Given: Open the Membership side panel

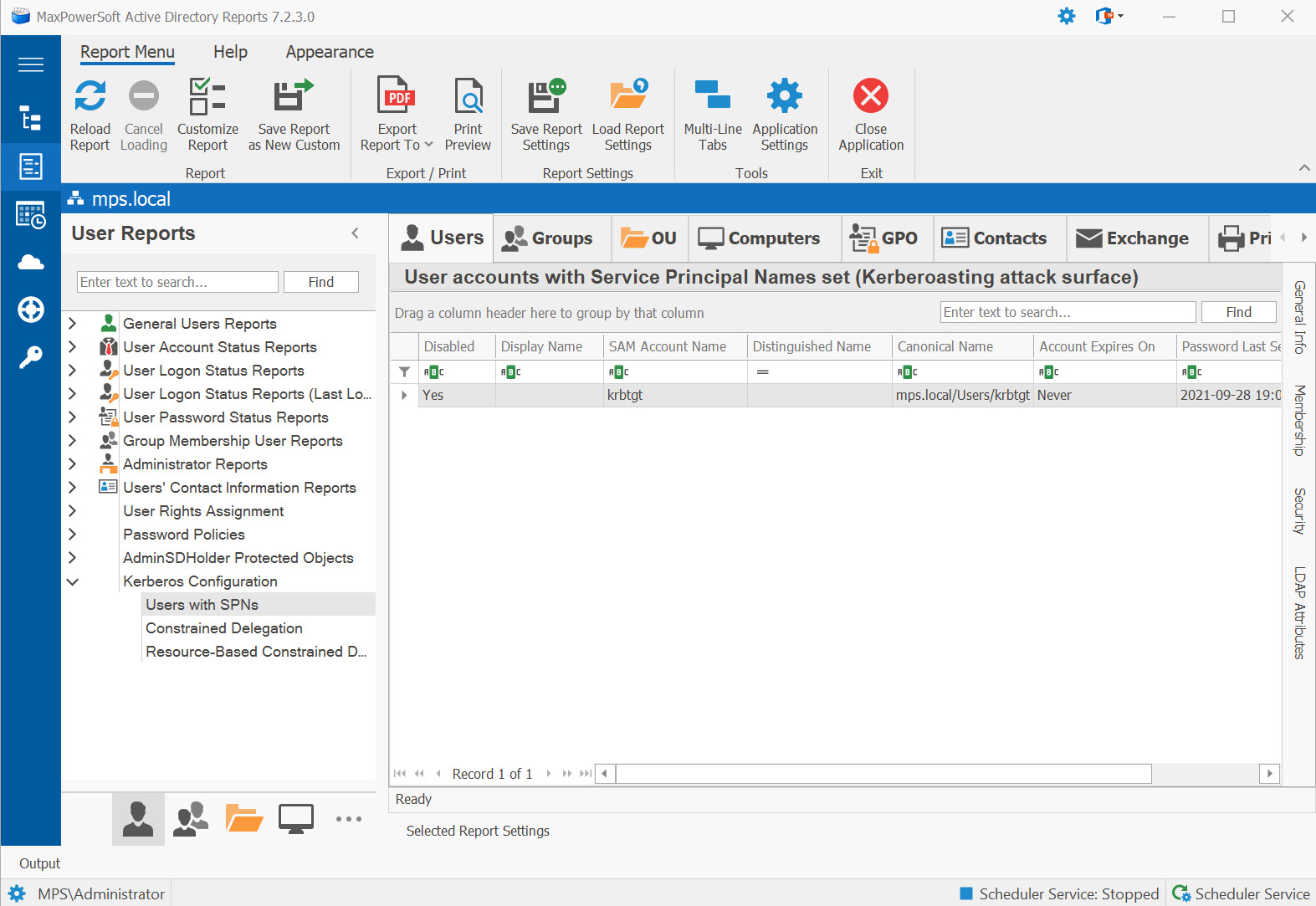Looking at the screenshot, I should point(1299,421).
